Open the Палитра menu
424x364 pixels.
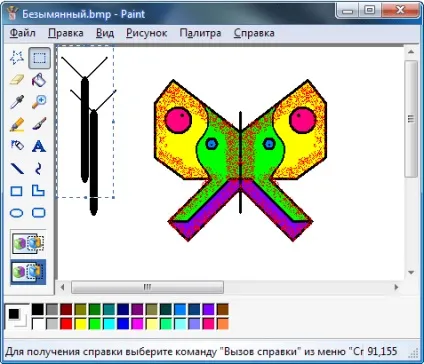[x=200, y=33]
